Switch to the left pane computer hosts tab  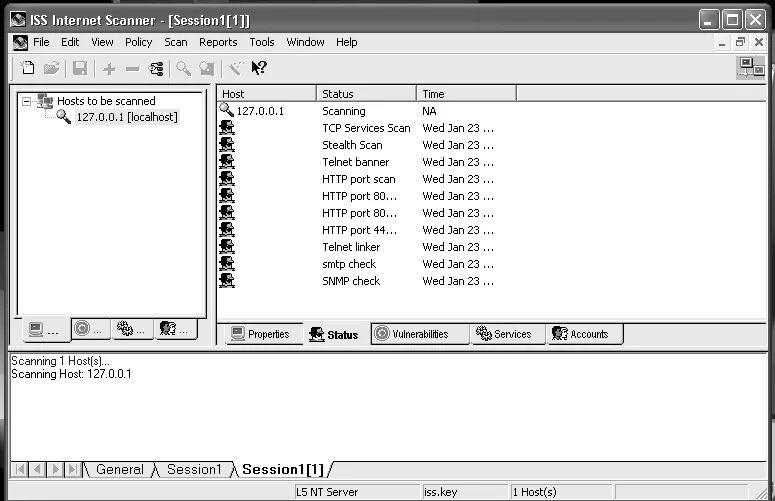click(x=45, y=330)
